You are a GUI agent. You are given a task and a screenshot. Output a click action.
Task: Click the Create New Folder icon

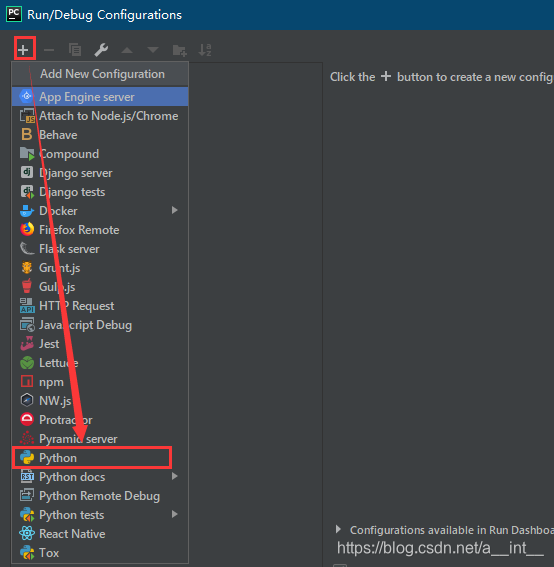[179, 50]
